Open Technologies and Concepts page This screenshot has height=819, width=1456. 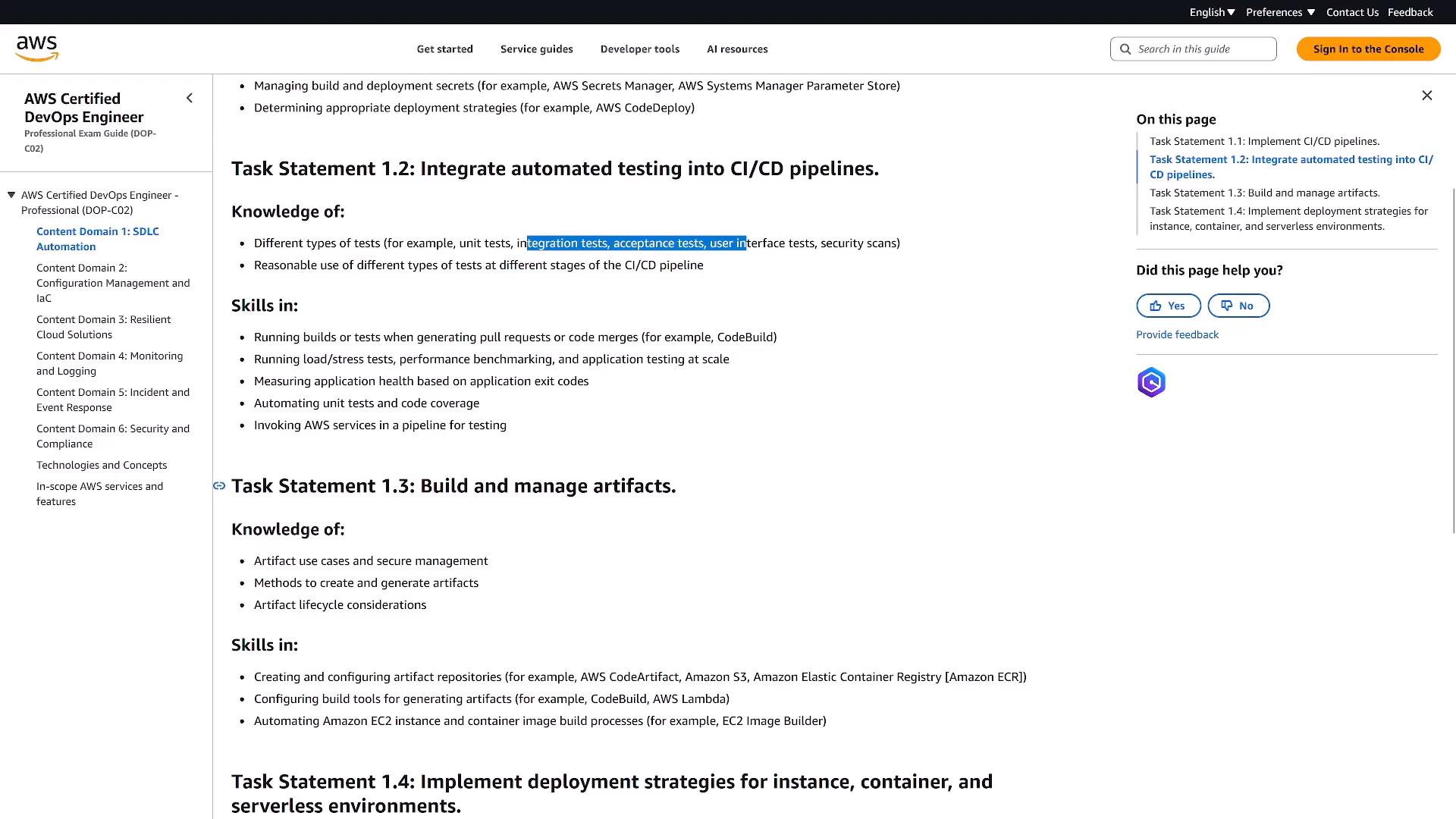click(102, 465)
